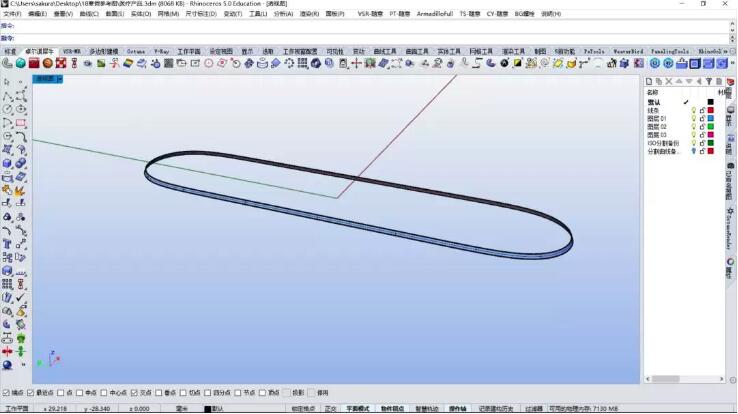Click the blue toolbox icon in top toolbar
The image size is (738, 414).
pyautogui.click(x=682, y=63)
